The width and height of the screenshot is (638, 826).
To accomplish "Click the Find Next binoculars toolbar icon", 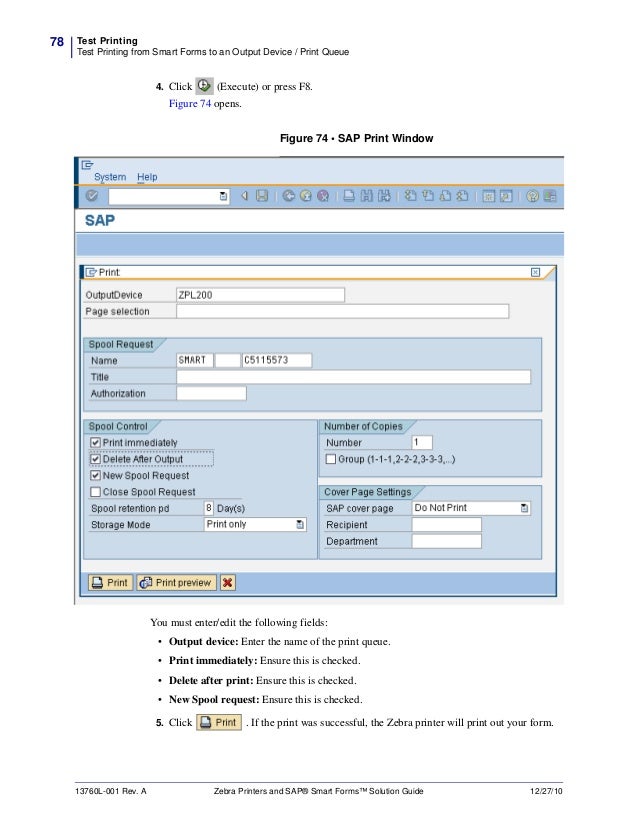I will 384,196.
